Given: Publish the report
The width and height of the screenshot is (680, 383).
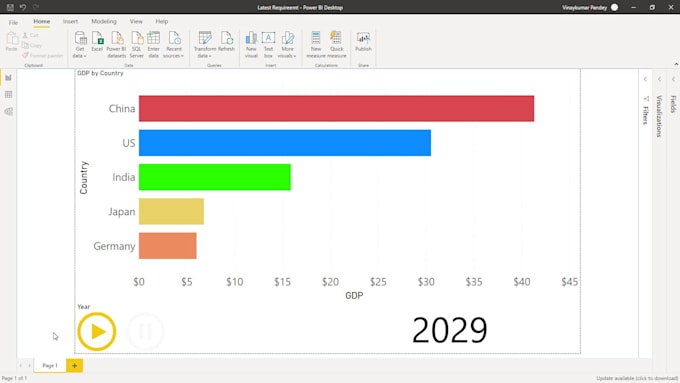Looking at the screenshot, I should [x=363, y=42].
